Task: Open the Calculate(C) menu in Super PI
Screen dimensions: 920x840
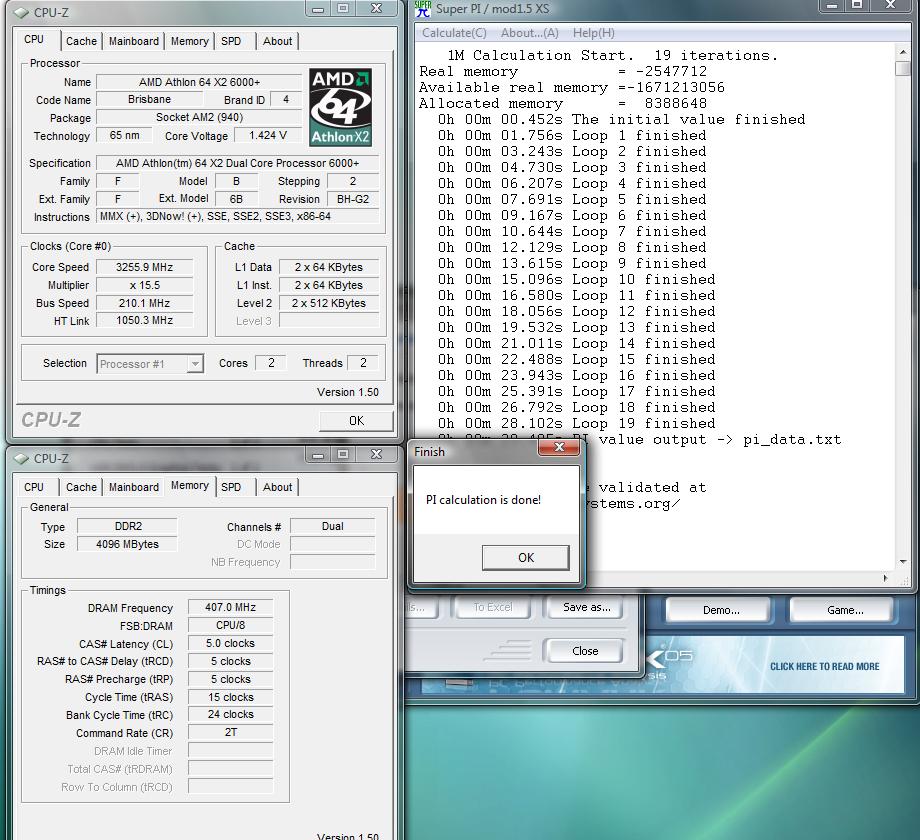Action: pos(454,33)
